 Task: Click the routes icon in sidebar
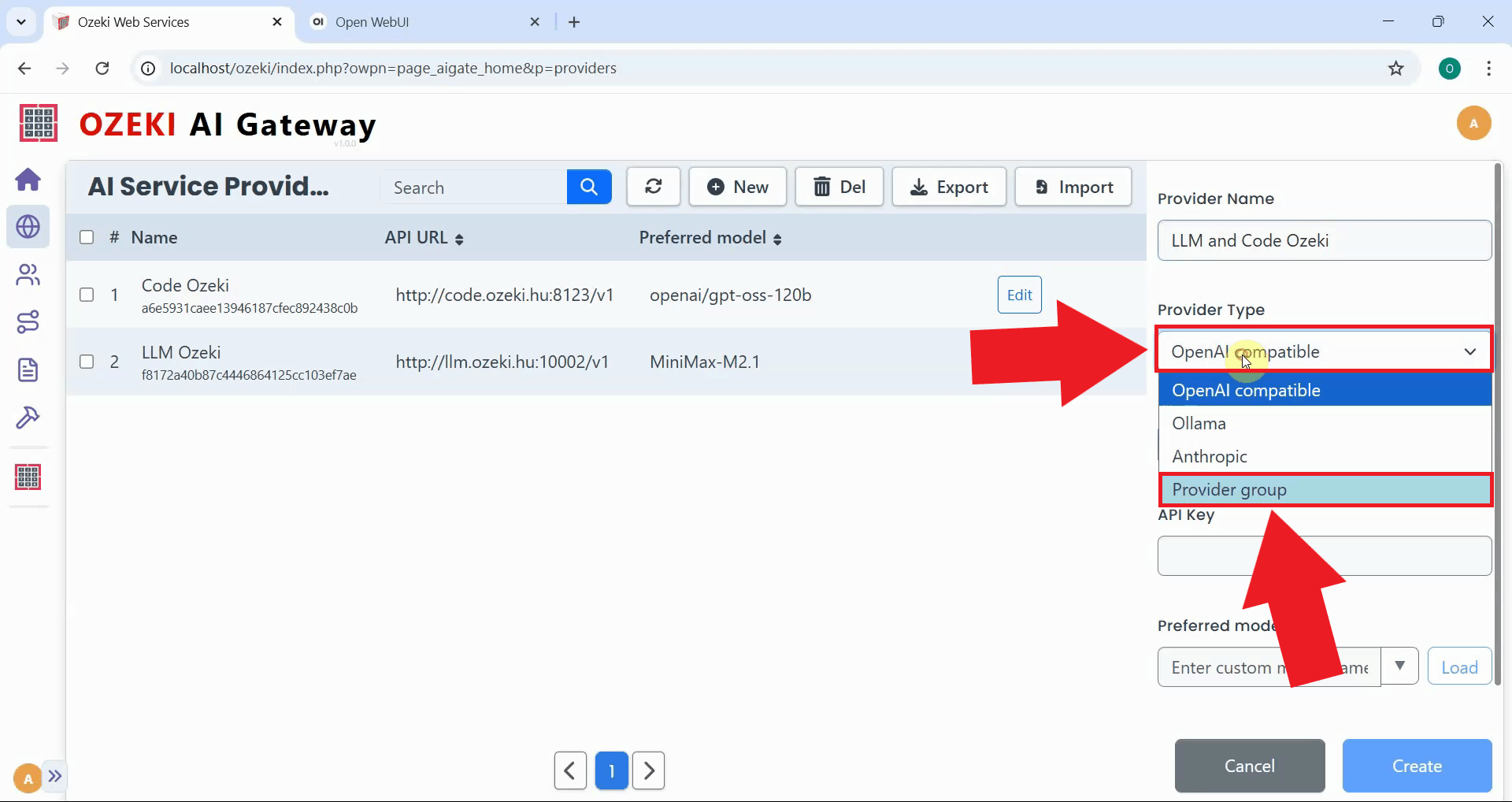click(28, 322)
